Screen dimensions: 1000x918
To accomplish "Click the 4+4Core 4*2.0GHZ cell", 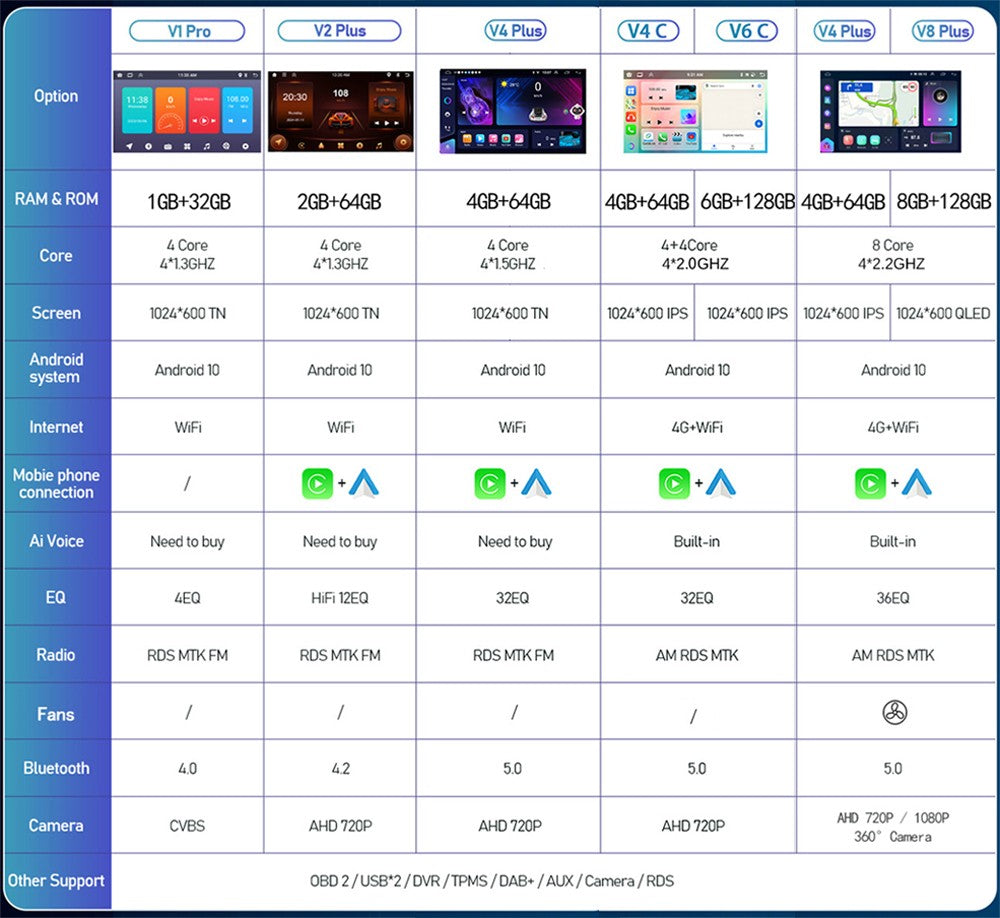I will [695, 255].
